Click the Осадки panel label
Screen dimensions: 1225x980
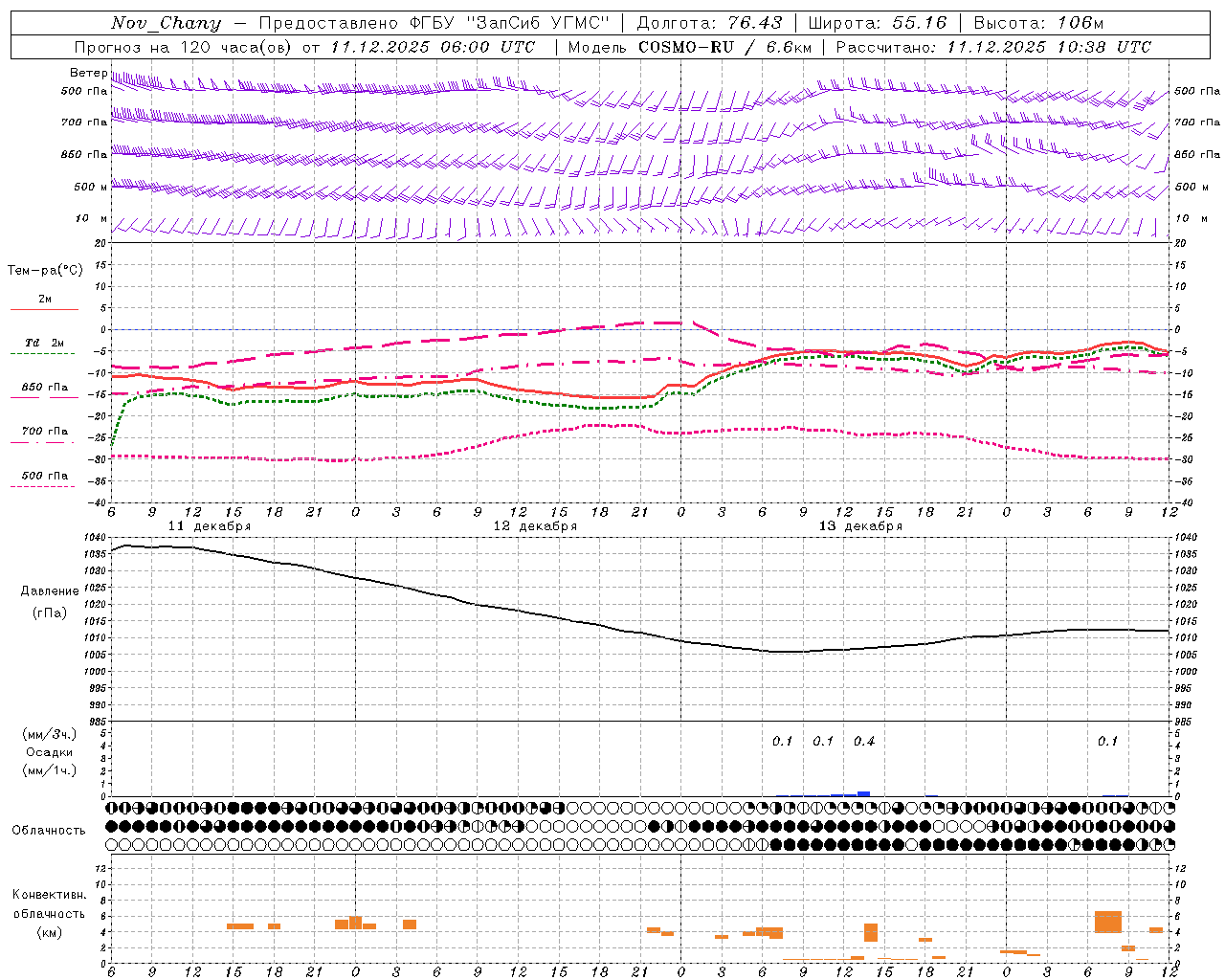coord(50,752)
